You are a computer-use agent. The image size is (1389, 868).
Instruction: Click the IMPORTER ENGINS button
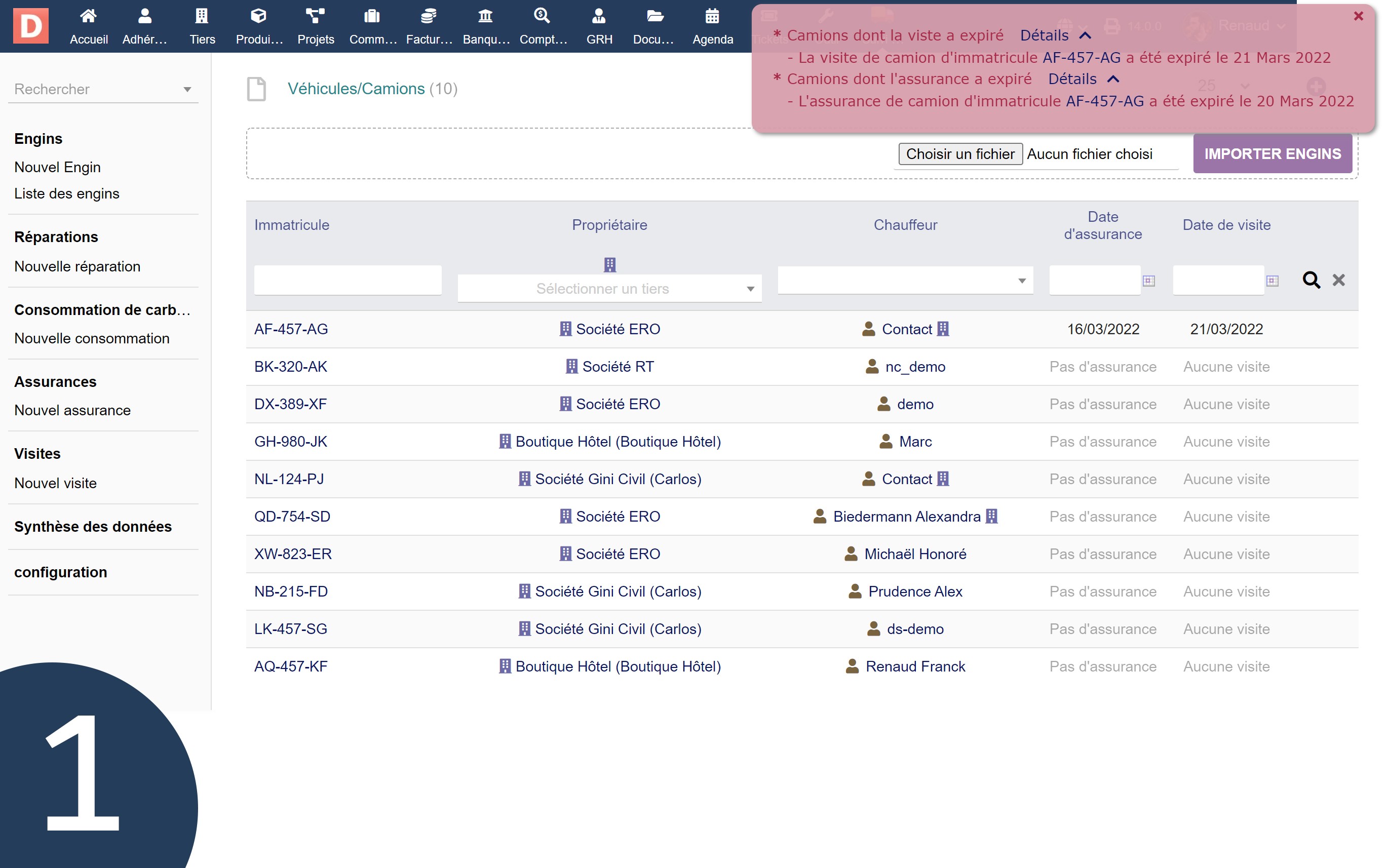(1272, 154)
